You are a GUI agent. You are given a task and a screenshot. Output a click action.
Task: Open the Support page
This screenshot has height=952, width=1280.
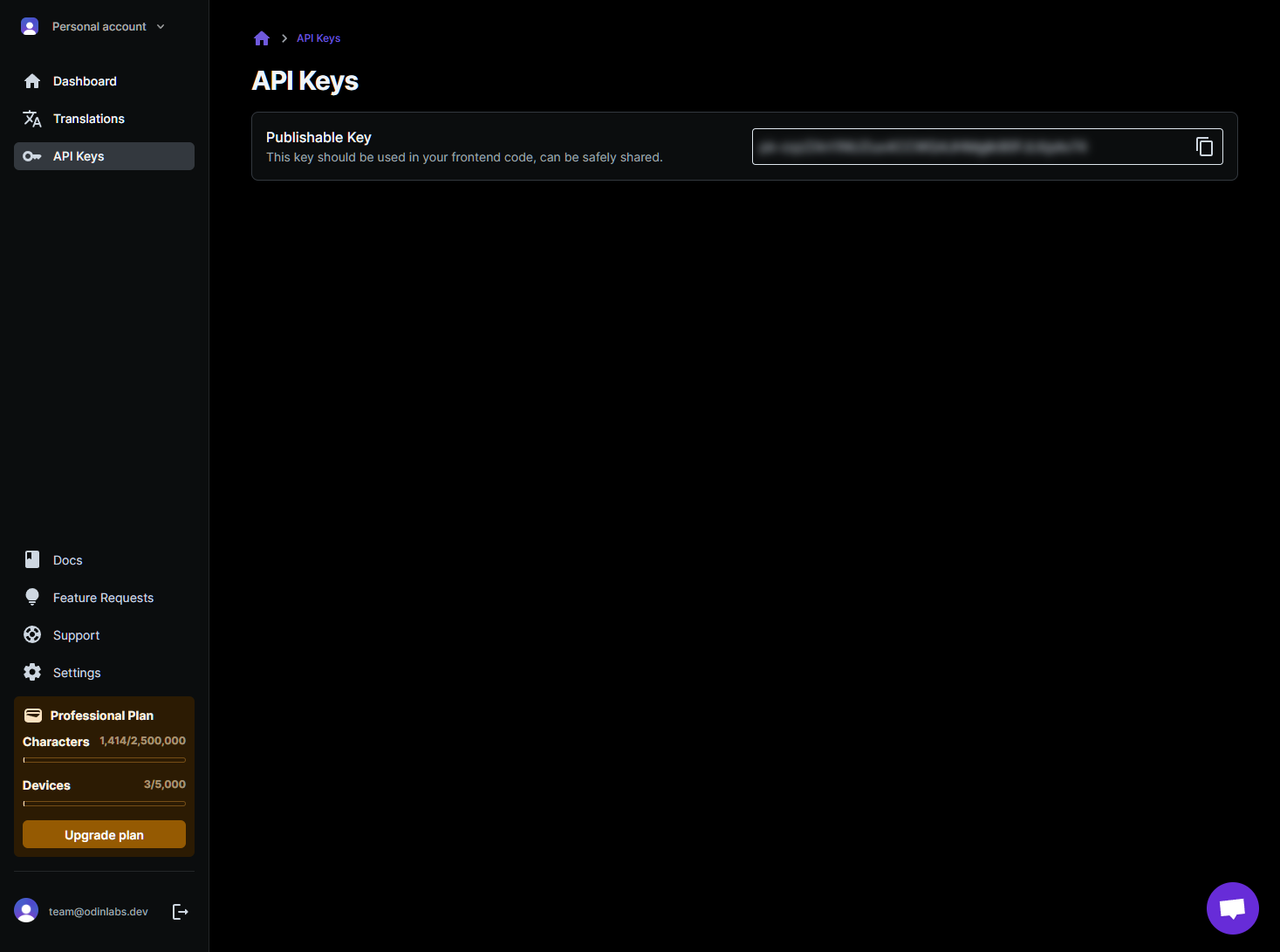(104, 635)
